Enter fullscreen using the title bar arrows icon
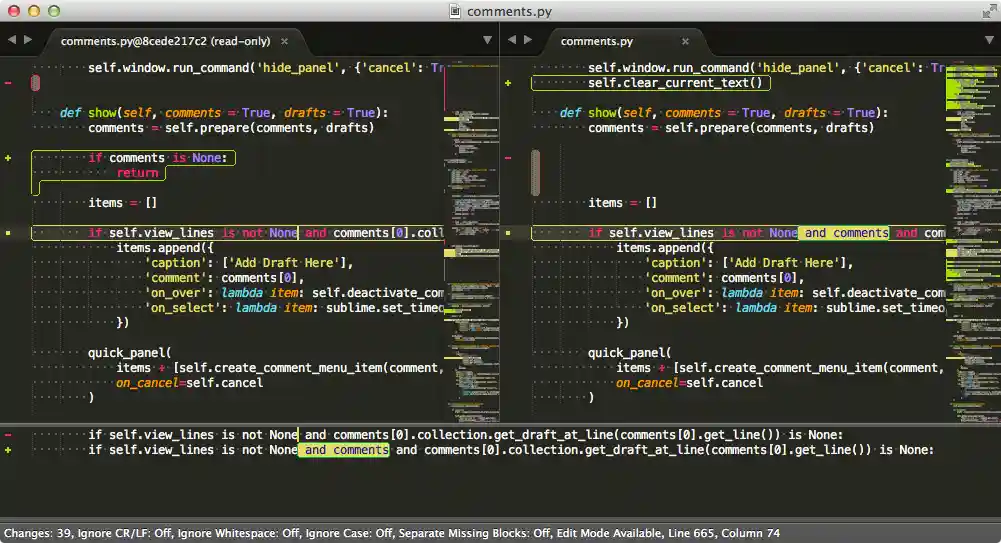 [988, 11]
